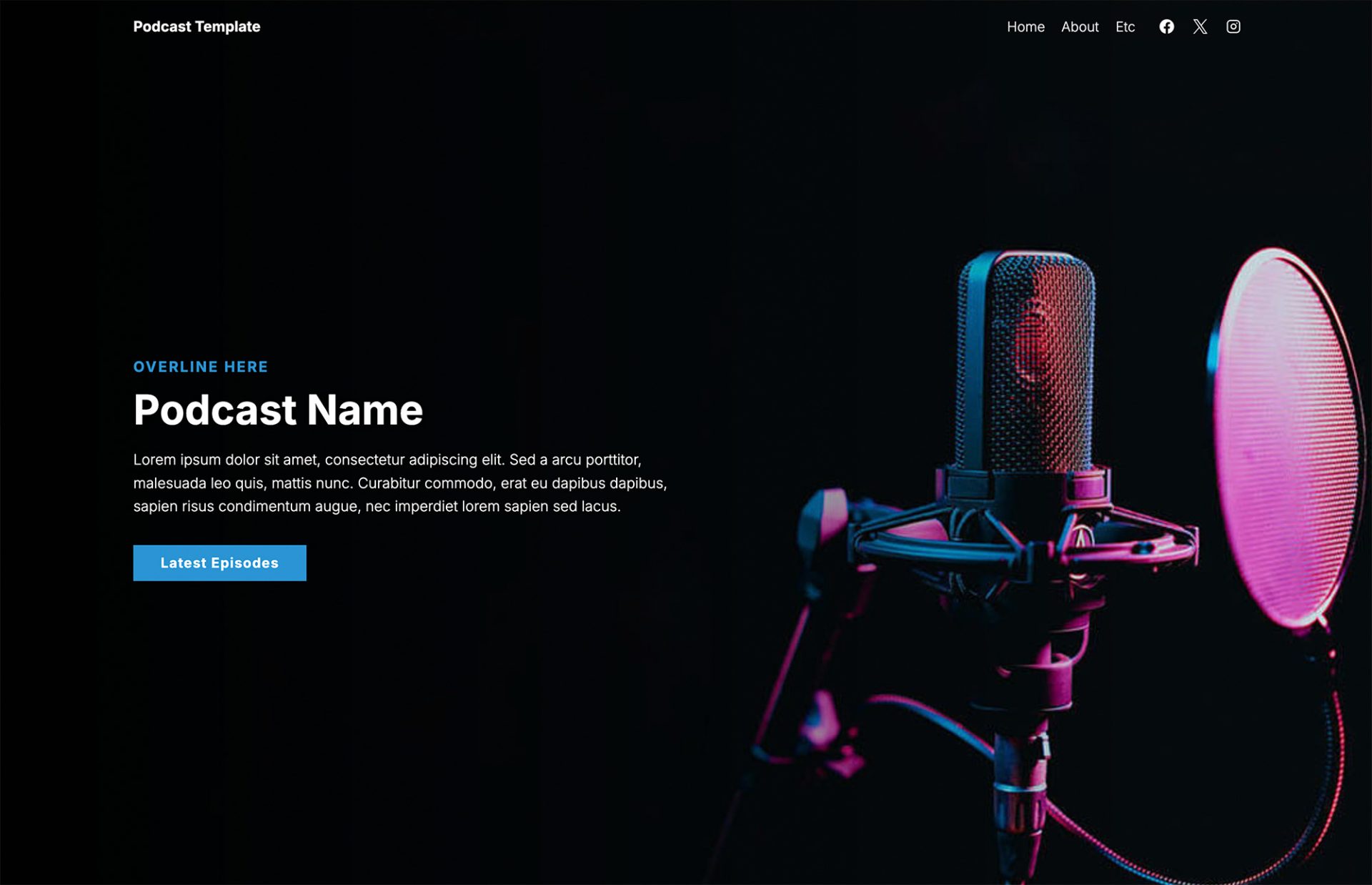Open the Facebook social icon
Screen dimensions: 1372x885
1166,26
